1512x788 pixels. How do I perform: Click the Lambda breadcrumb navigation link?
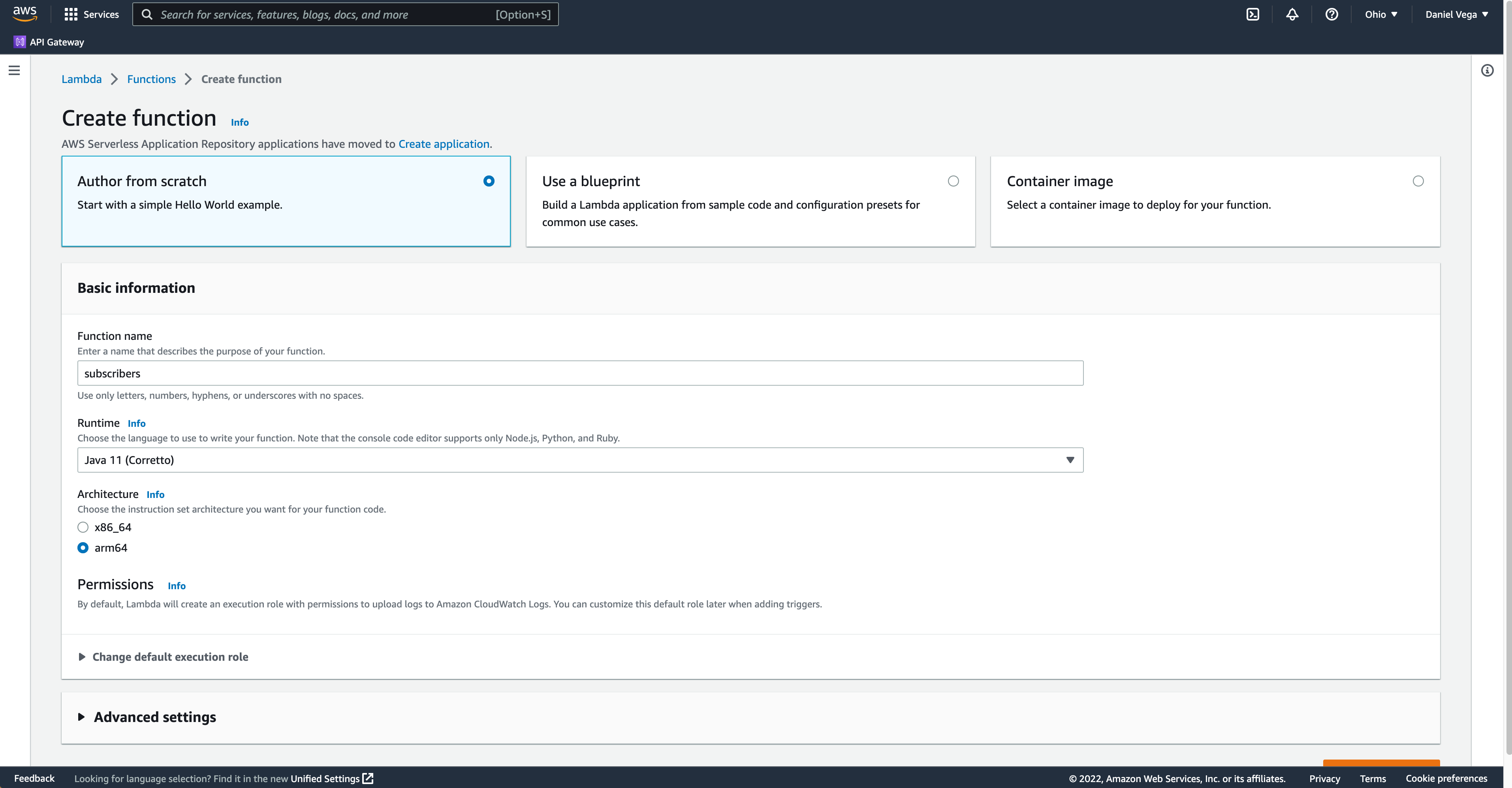[x=81, y=78]
